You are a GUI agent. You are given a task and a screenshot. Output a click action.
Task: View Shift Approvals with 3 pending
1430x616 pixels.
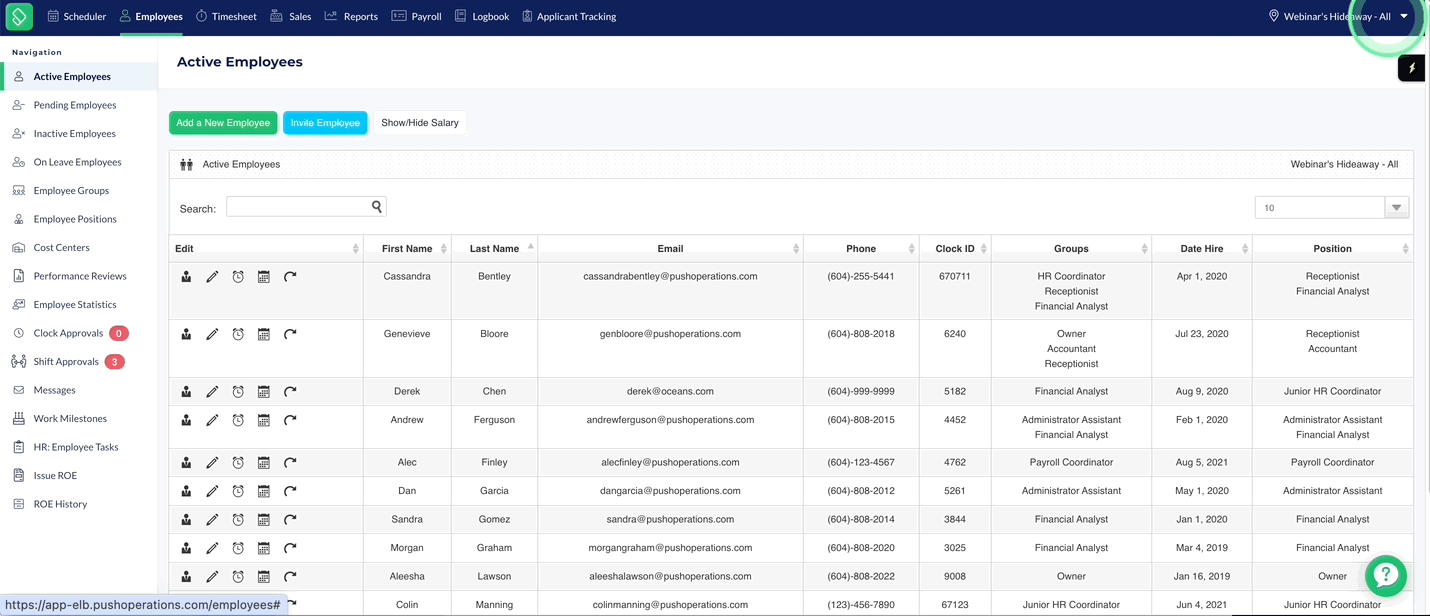(66, 362)
